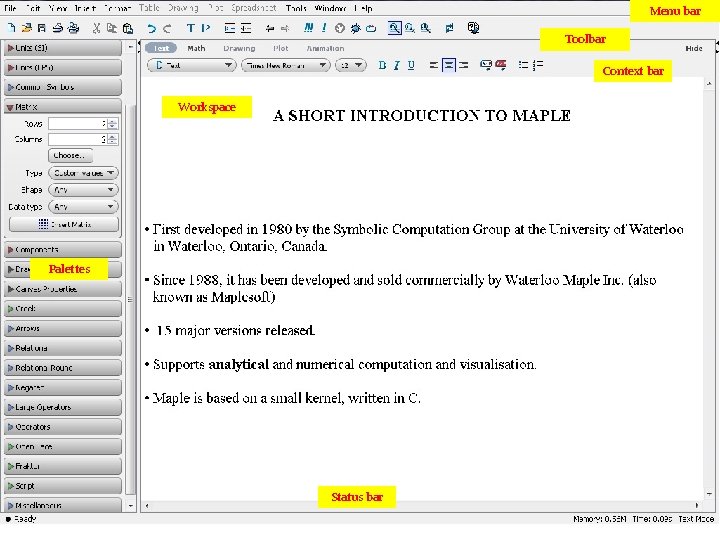This screenshot has height=540, width=720.
Task: Insert plain text with the T icon
Action: tap(190, 28)
